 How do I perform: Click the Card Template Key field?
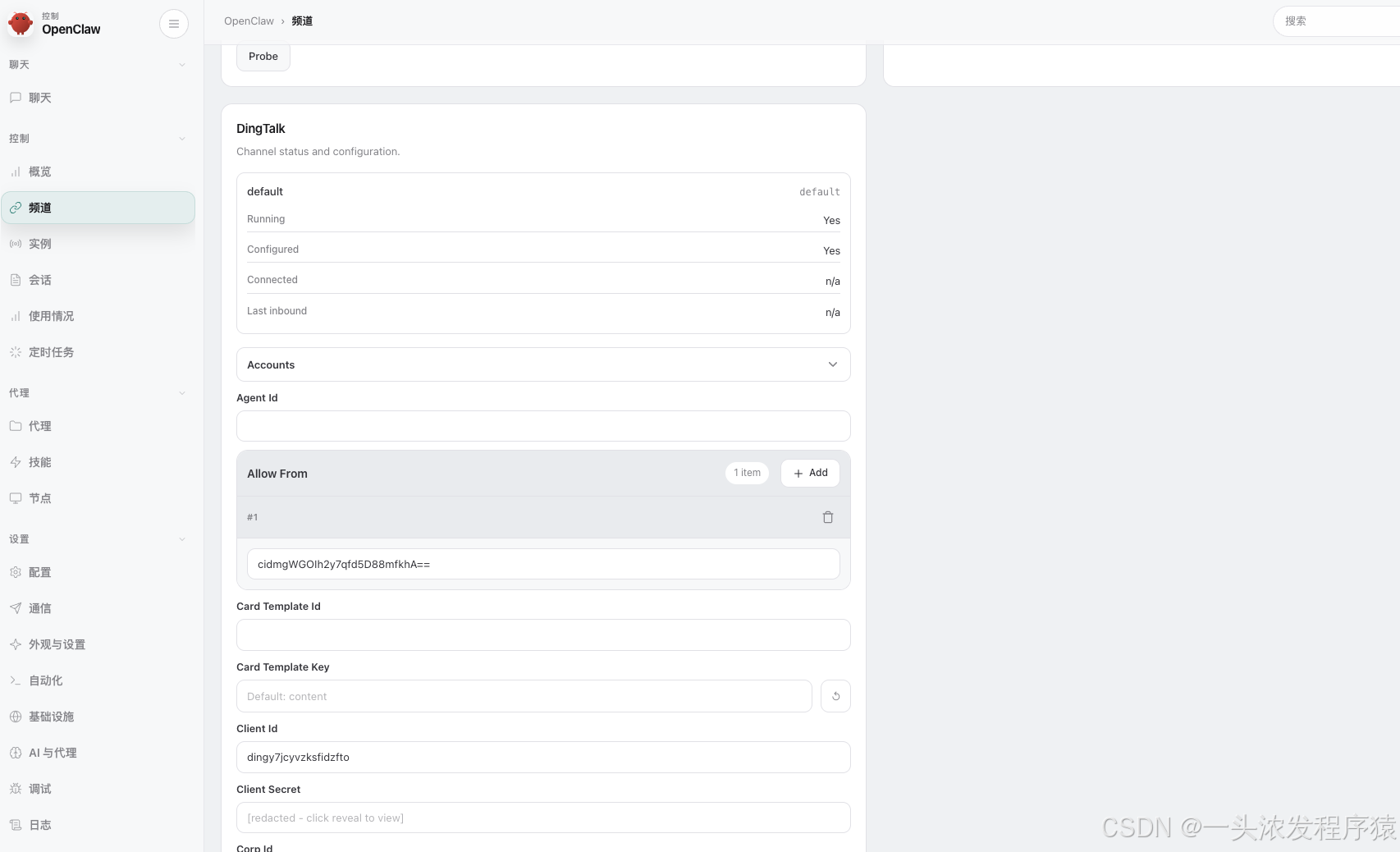524,696
